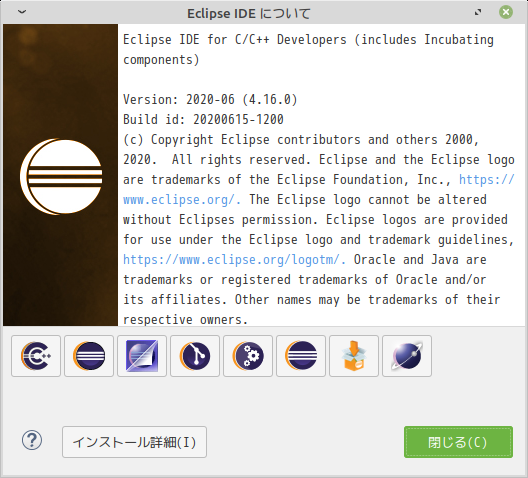Open the https://www.eclipse.org/logotm/ link
Screen dimensions: 528x478
click(234, 260)
